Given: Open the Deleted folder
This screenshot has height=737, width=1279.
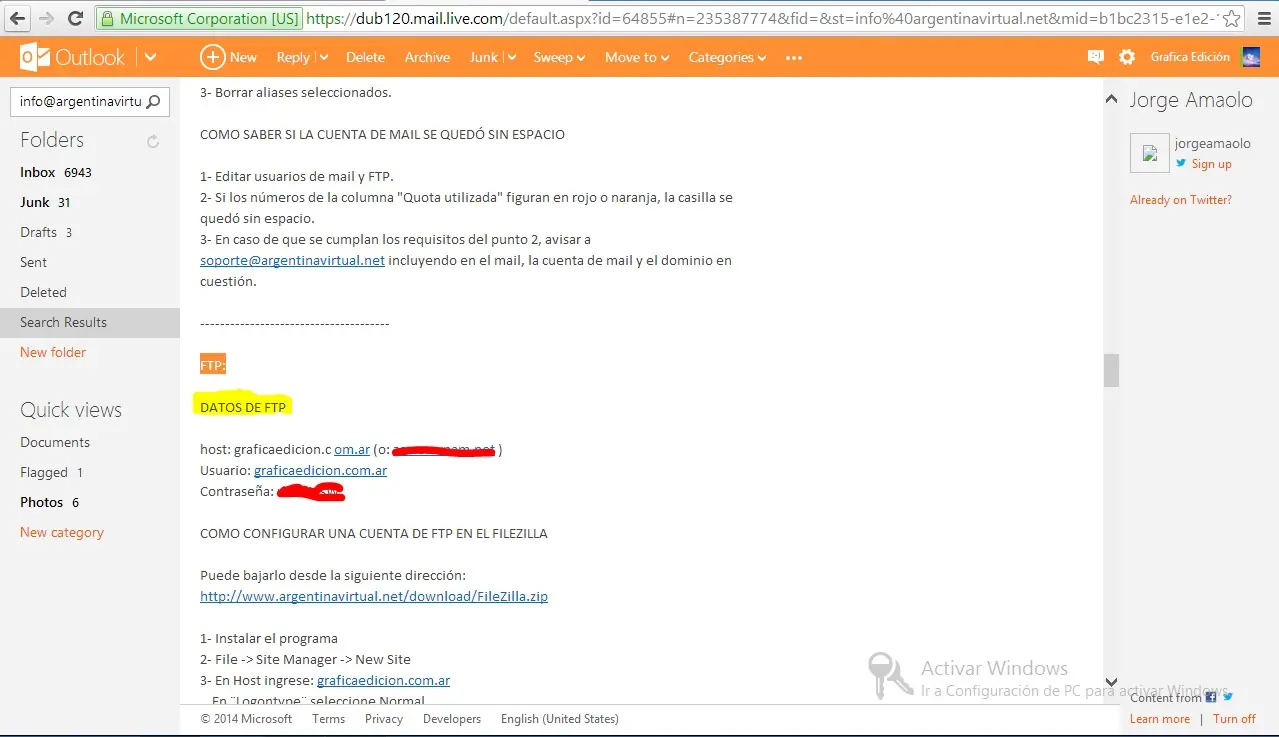Looking at the screenshot, I should click(x=43, y=292).
